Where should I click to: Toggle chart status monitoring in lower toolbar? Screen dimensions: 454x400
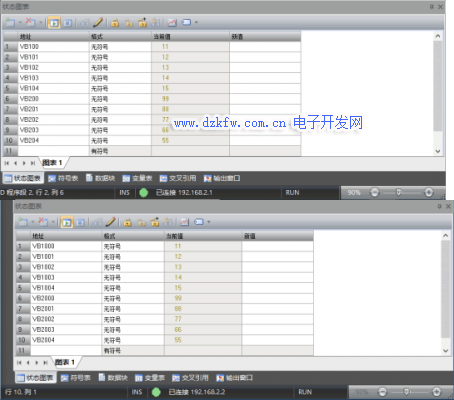pos(67,222)
